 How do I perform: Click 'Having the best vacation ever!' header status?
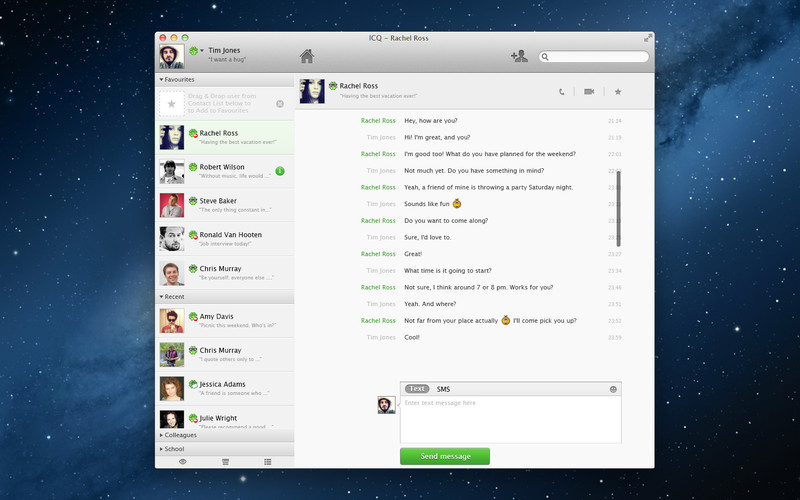(x=379, y=96)
